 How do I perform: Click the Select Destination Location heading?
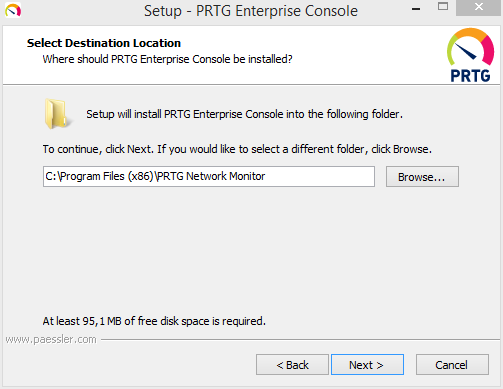(x=104, y=43)
